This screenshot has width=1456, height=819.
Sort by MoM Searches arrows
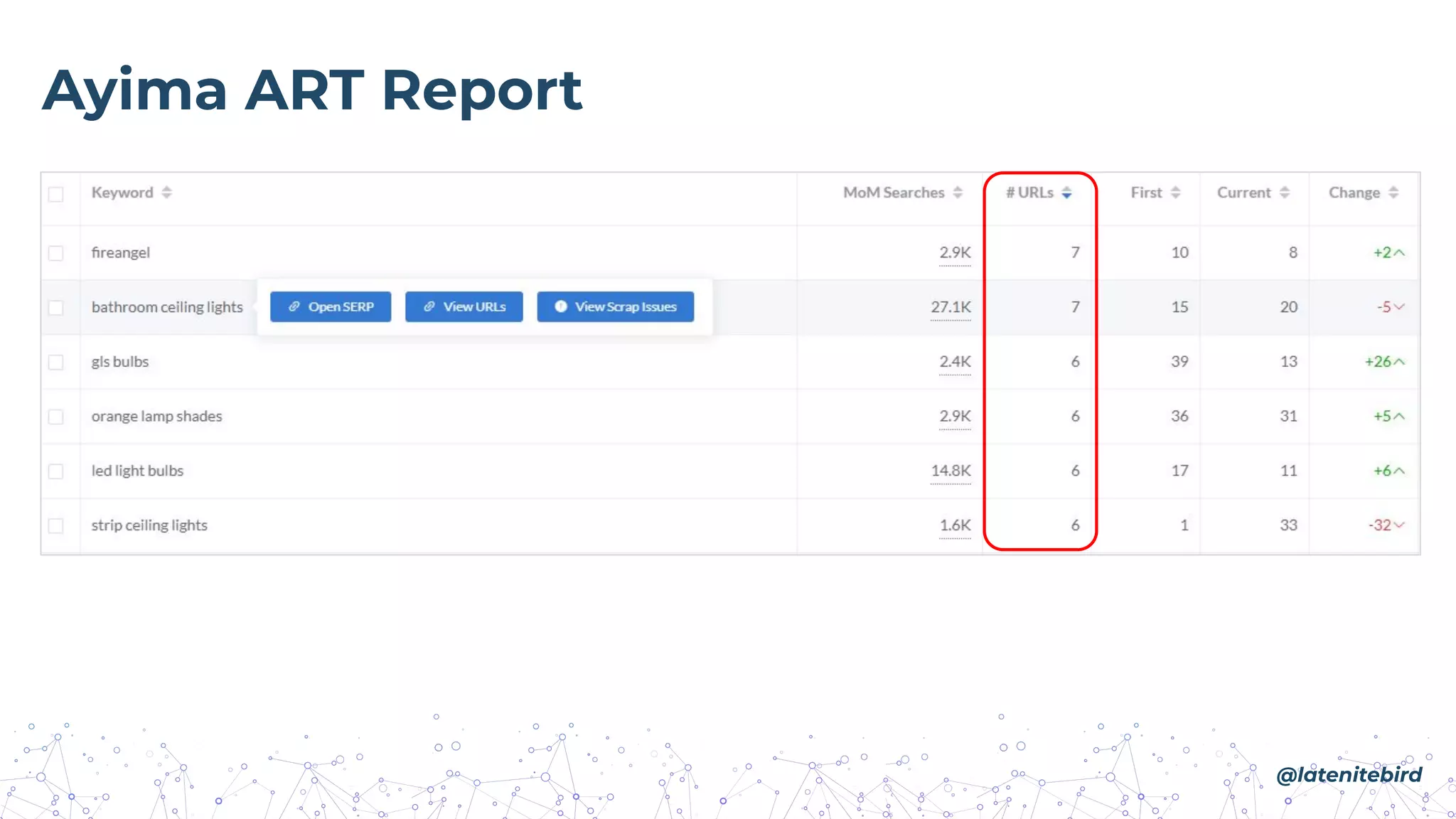(958, 193)
